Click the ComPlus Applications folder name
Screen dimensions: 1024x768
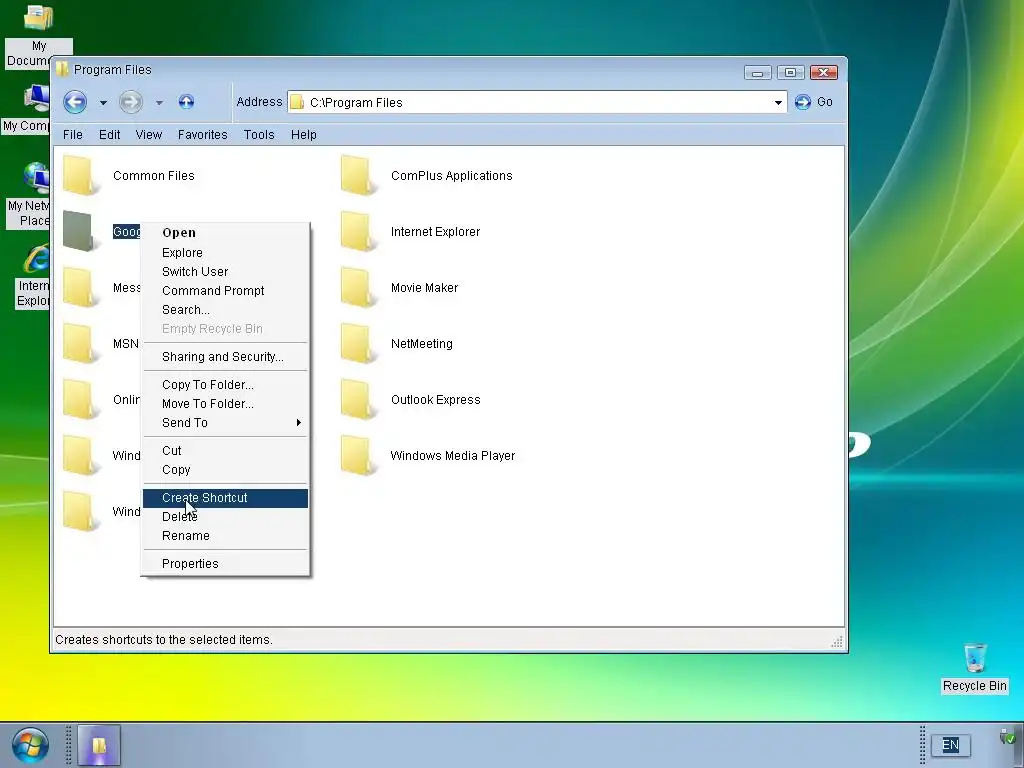[x=451, y=176]
